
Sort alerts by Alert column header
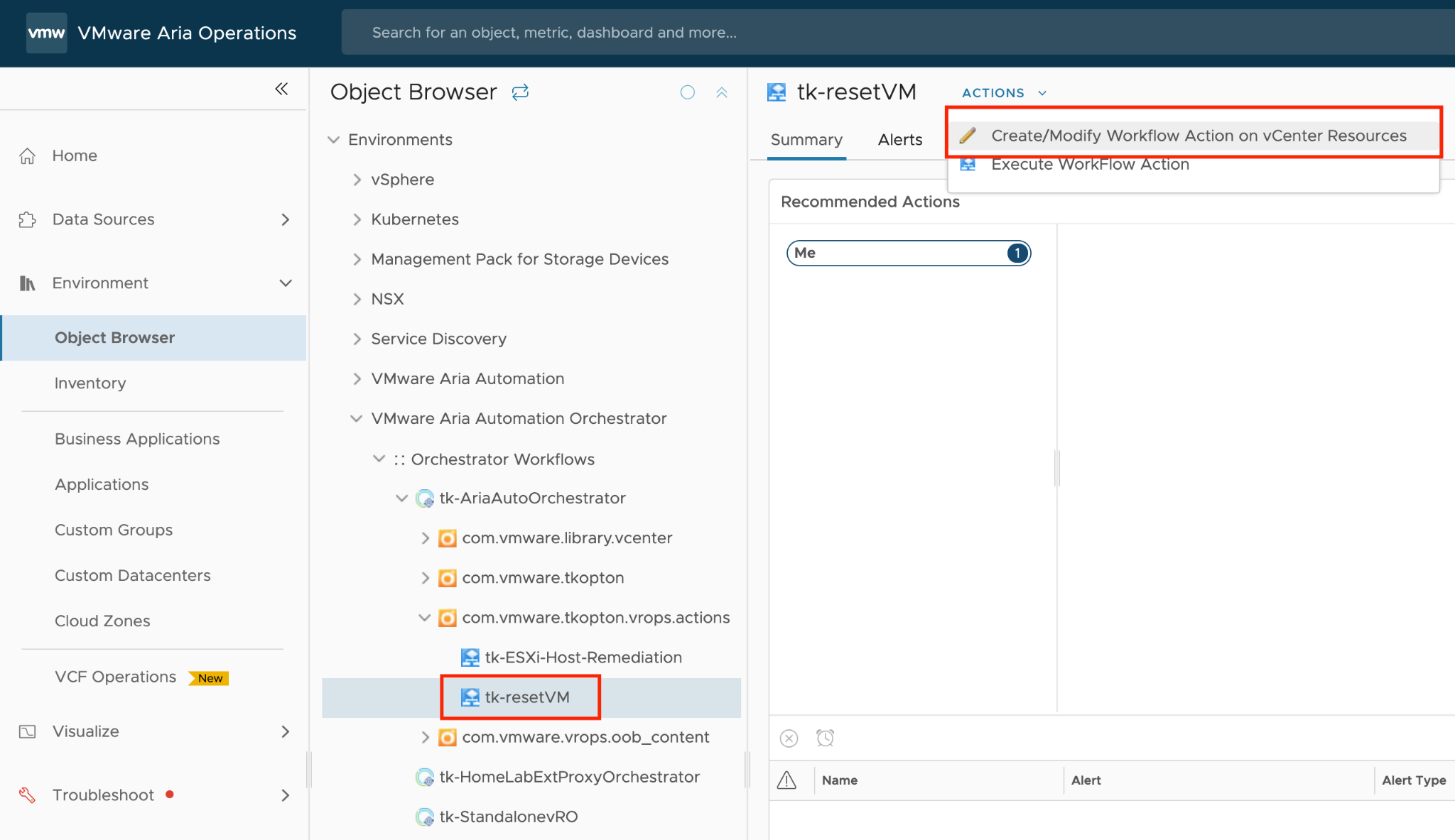click(x=1086, y=780)
